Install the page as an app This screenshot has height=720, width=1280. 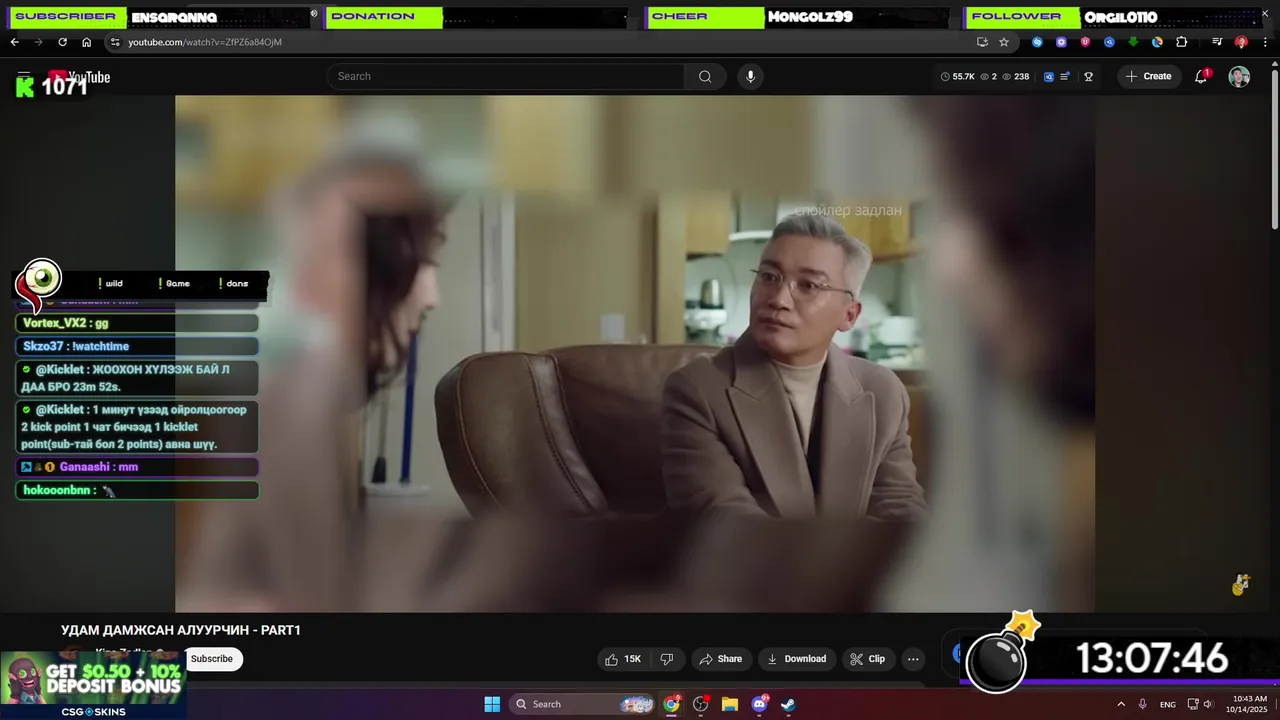click(x=982, y=42)
